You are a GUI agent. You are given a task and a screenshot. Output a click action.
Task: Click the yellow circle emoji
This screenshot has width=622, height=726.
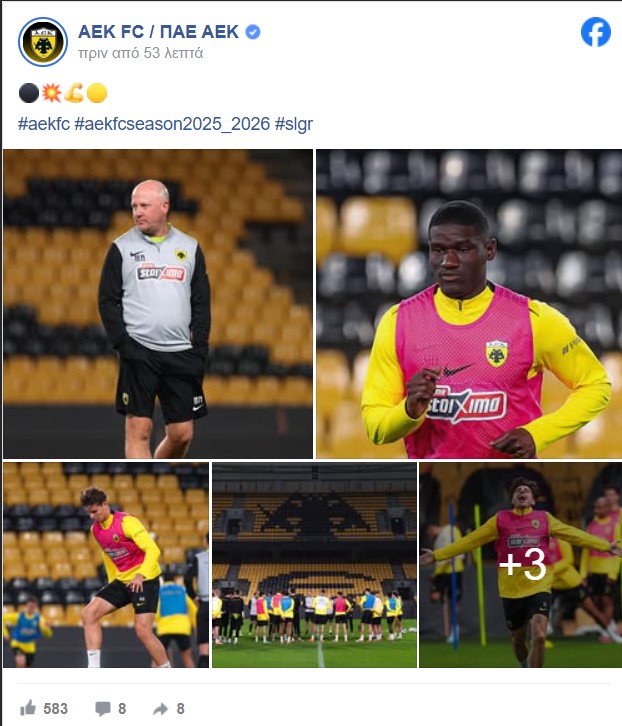click(x=97, y=93)
